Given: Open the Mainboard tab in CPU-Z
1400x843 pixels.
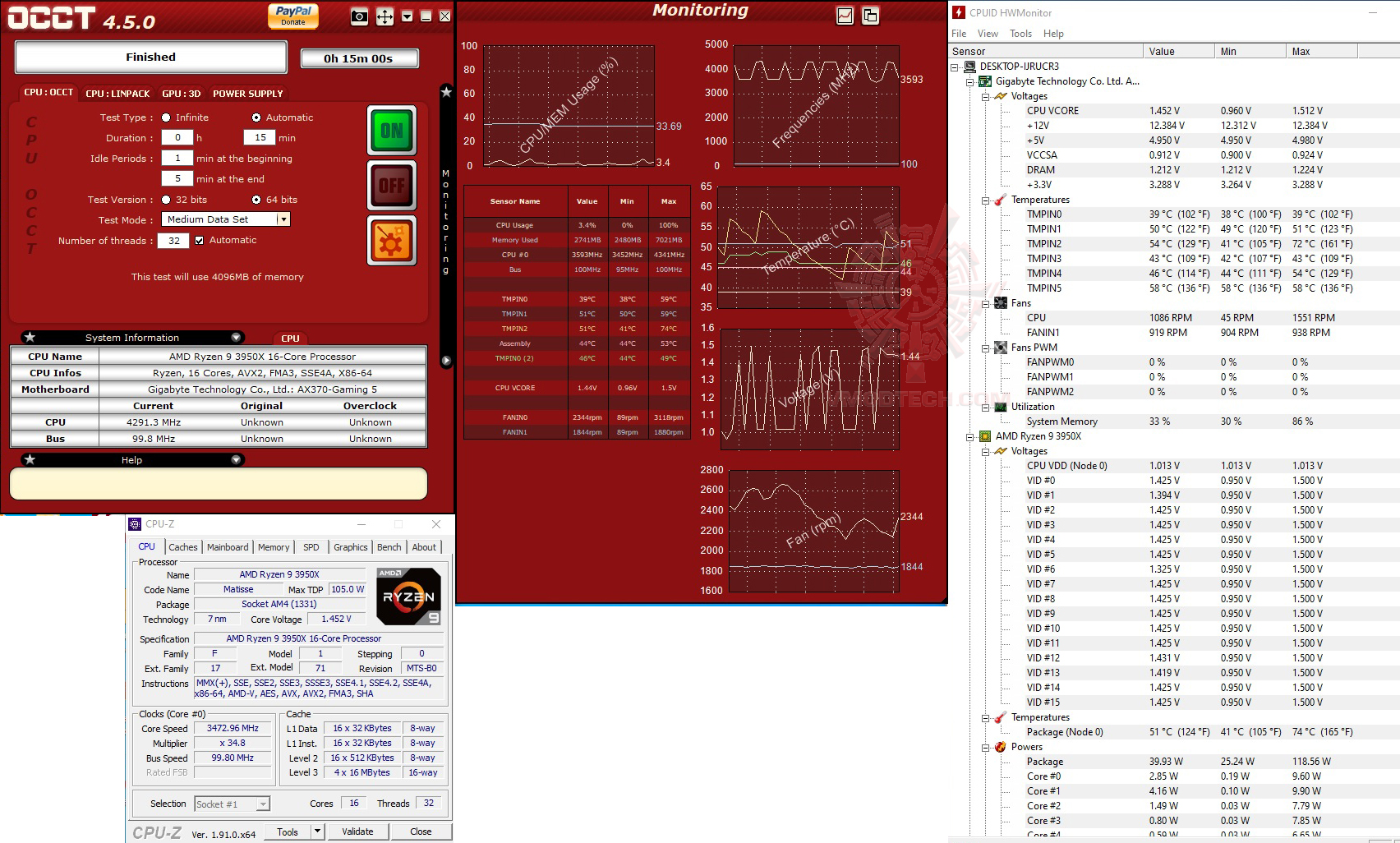Looking at the screenshot, I should pos(228,547).
